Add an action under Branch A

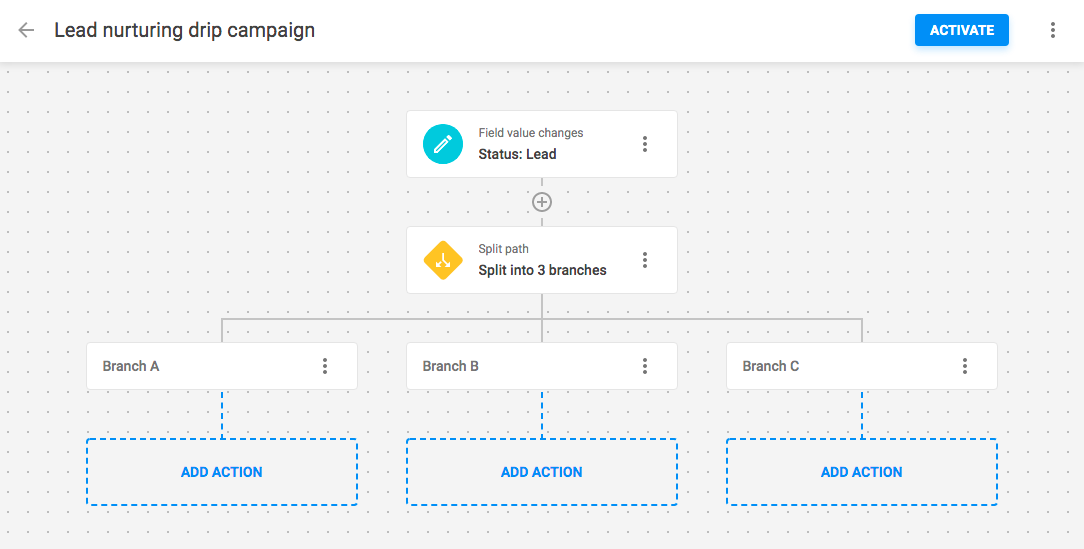pyautogui.click(x=222, y=472)
